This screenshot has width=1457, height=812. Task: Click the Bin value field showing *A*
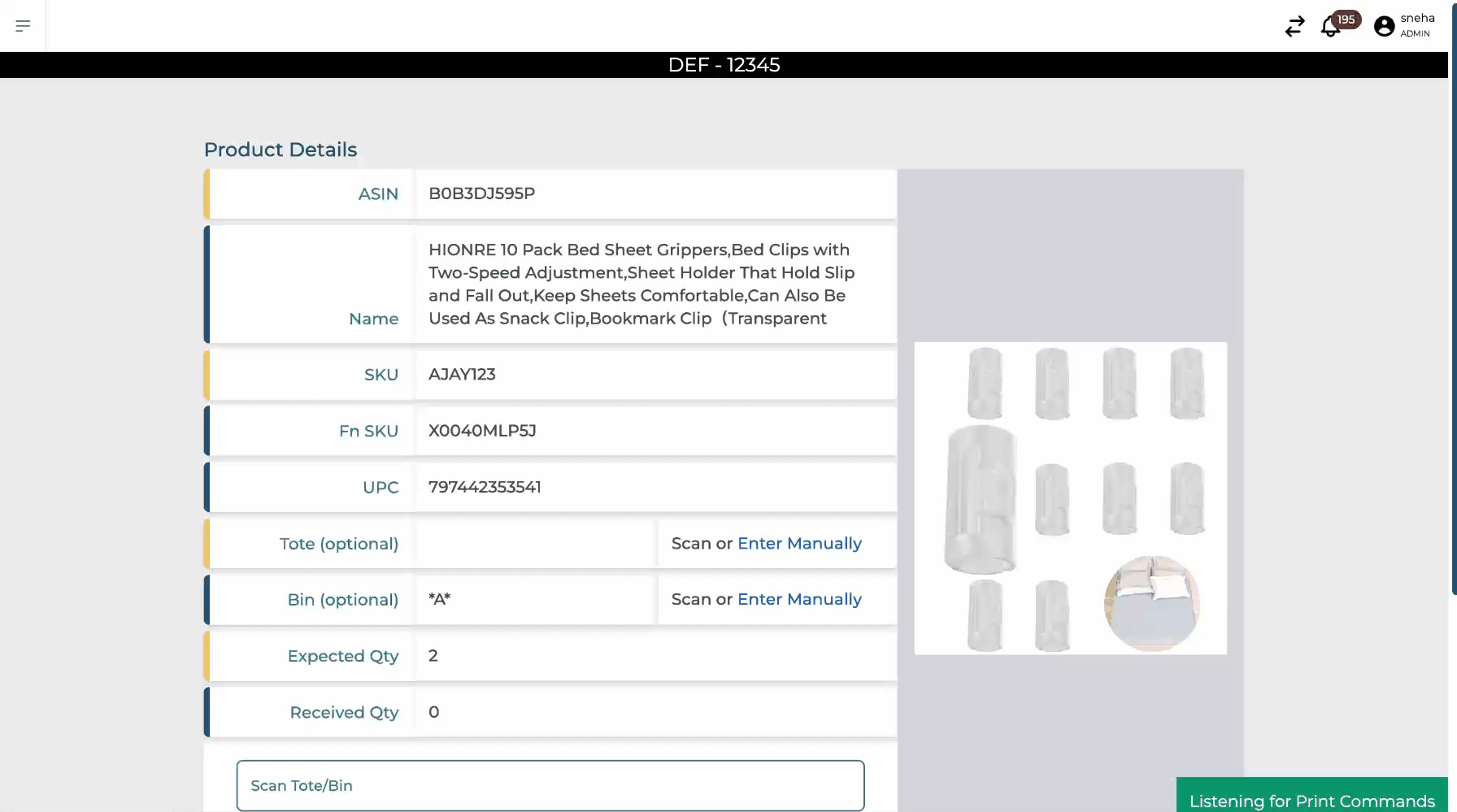click(534, 599)
